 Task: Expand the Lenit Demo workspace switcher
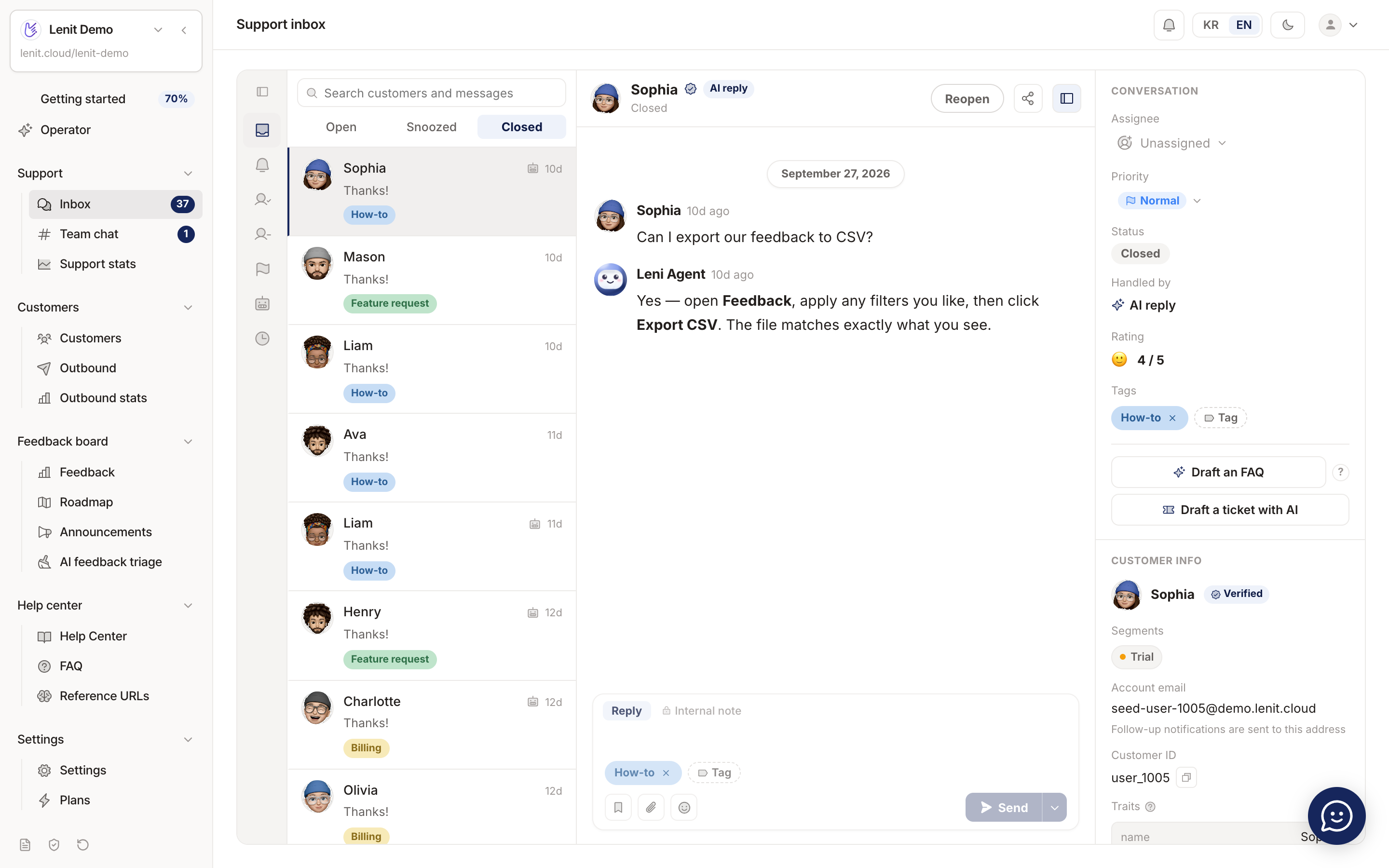point(158,29)
